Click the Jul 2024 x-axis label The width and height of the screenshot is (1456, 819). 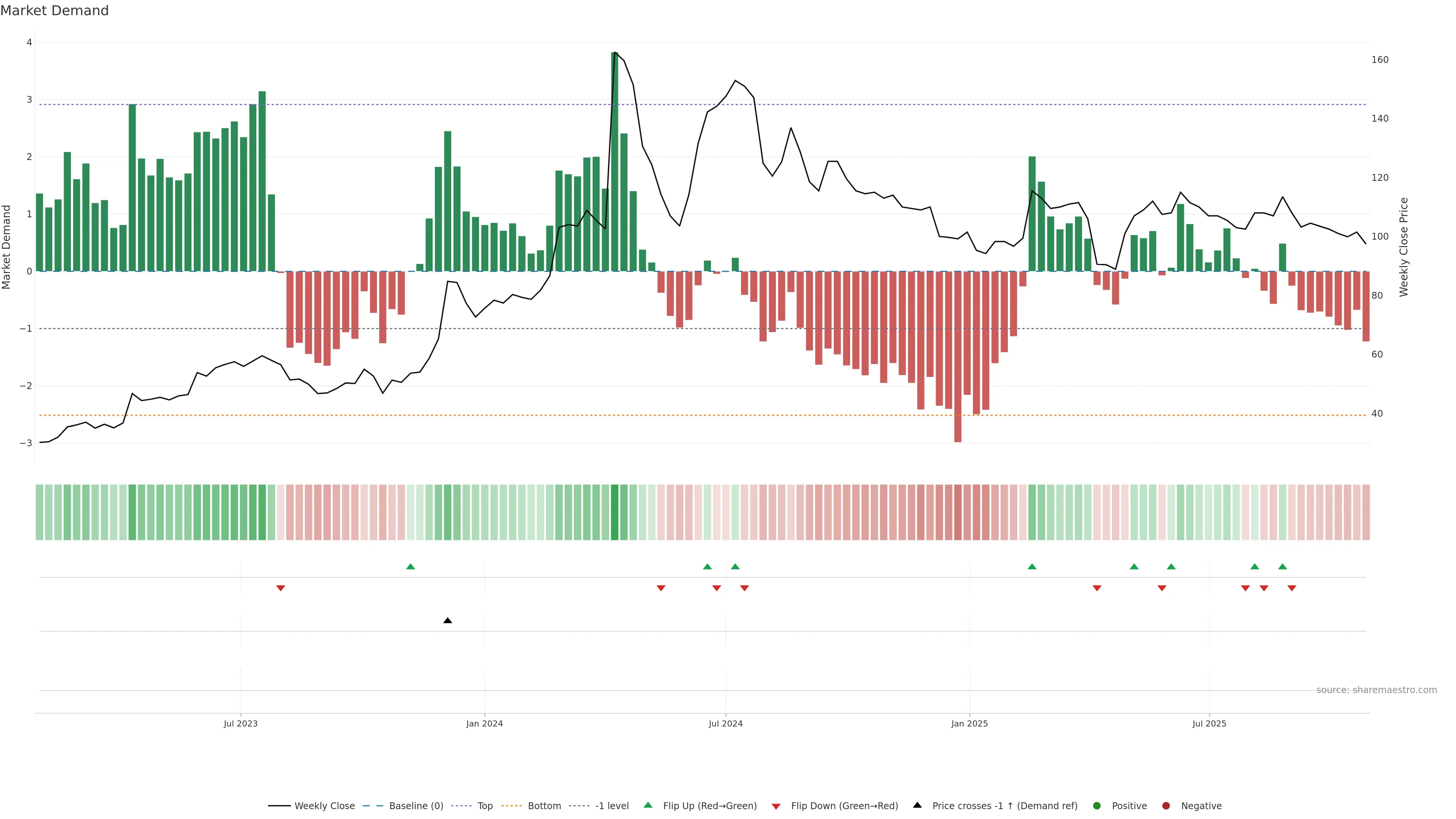point(726,723)
